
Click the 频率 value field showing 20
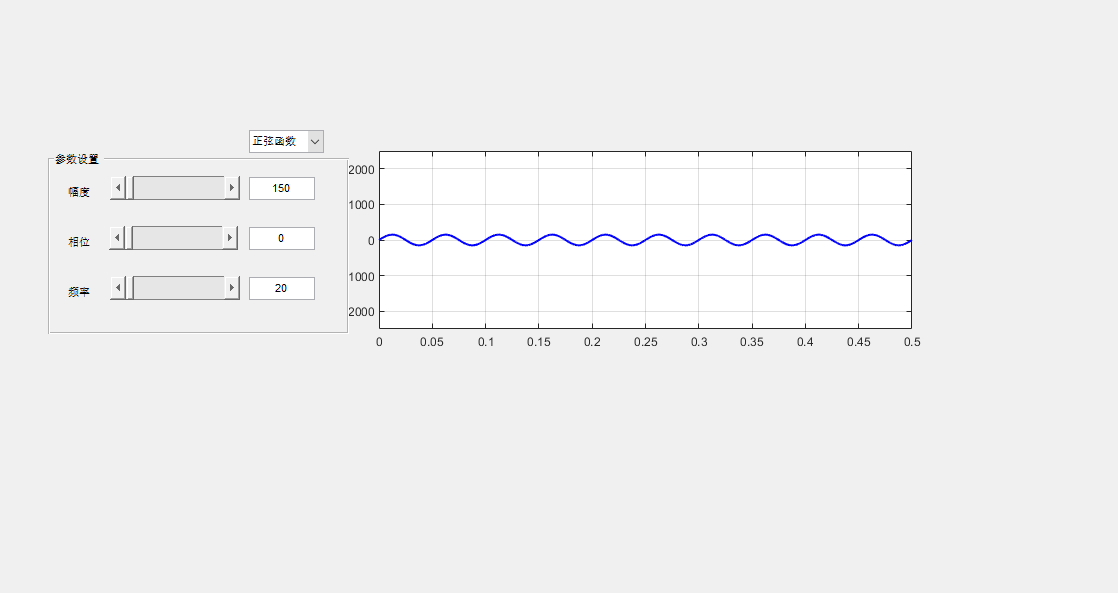[x=282, y=288]
